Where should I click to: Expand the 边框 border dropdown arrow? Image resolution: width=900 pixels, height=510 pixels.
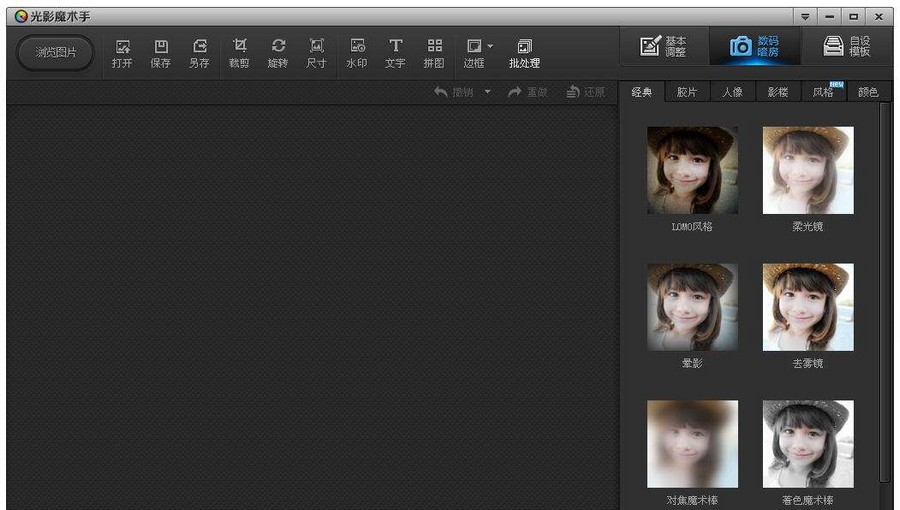coord(490,46)
